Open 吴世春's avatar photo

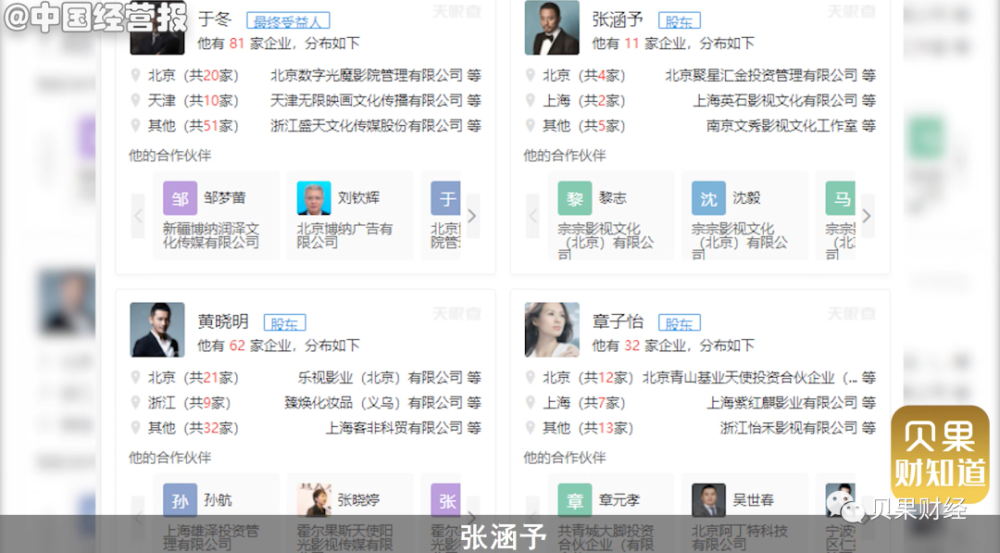pyautogui.click(x=709, y=500)
